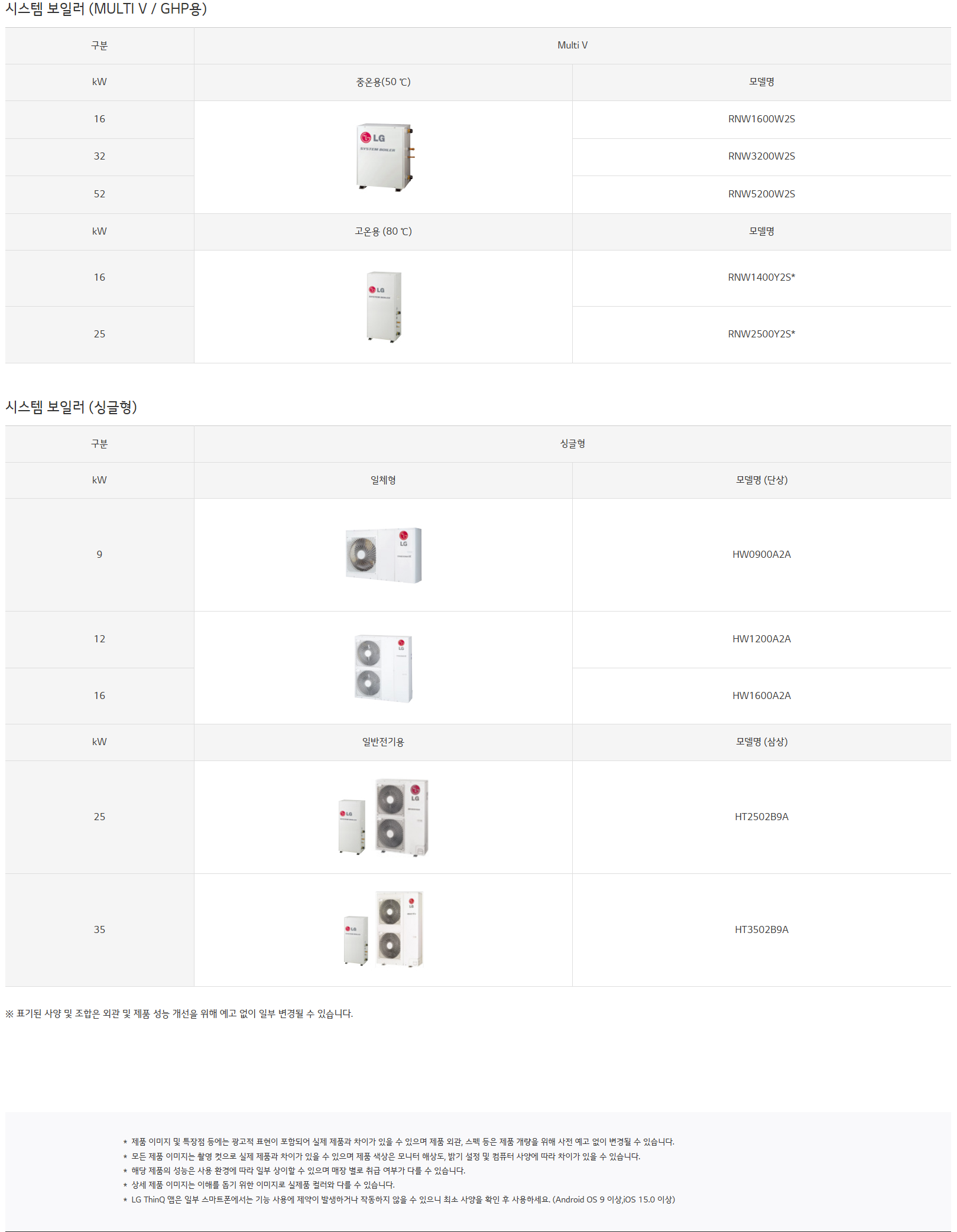The width and height of the screenshot is (957, 1232).
Task: Click the 25kW HT2502B9A product image
Action: tap(384, 817)
